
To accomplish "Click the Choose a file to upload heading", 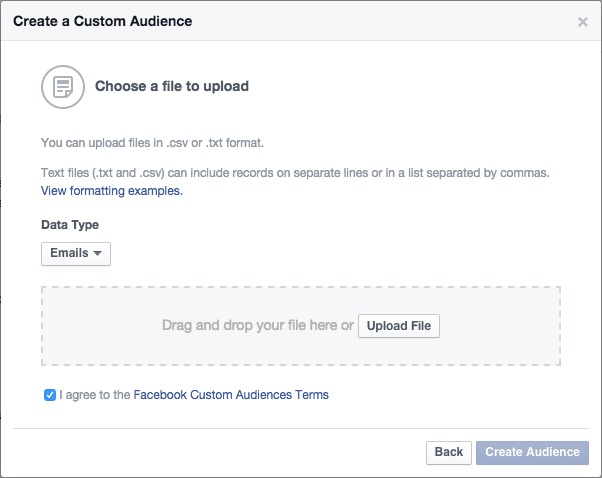I will 172,86.
